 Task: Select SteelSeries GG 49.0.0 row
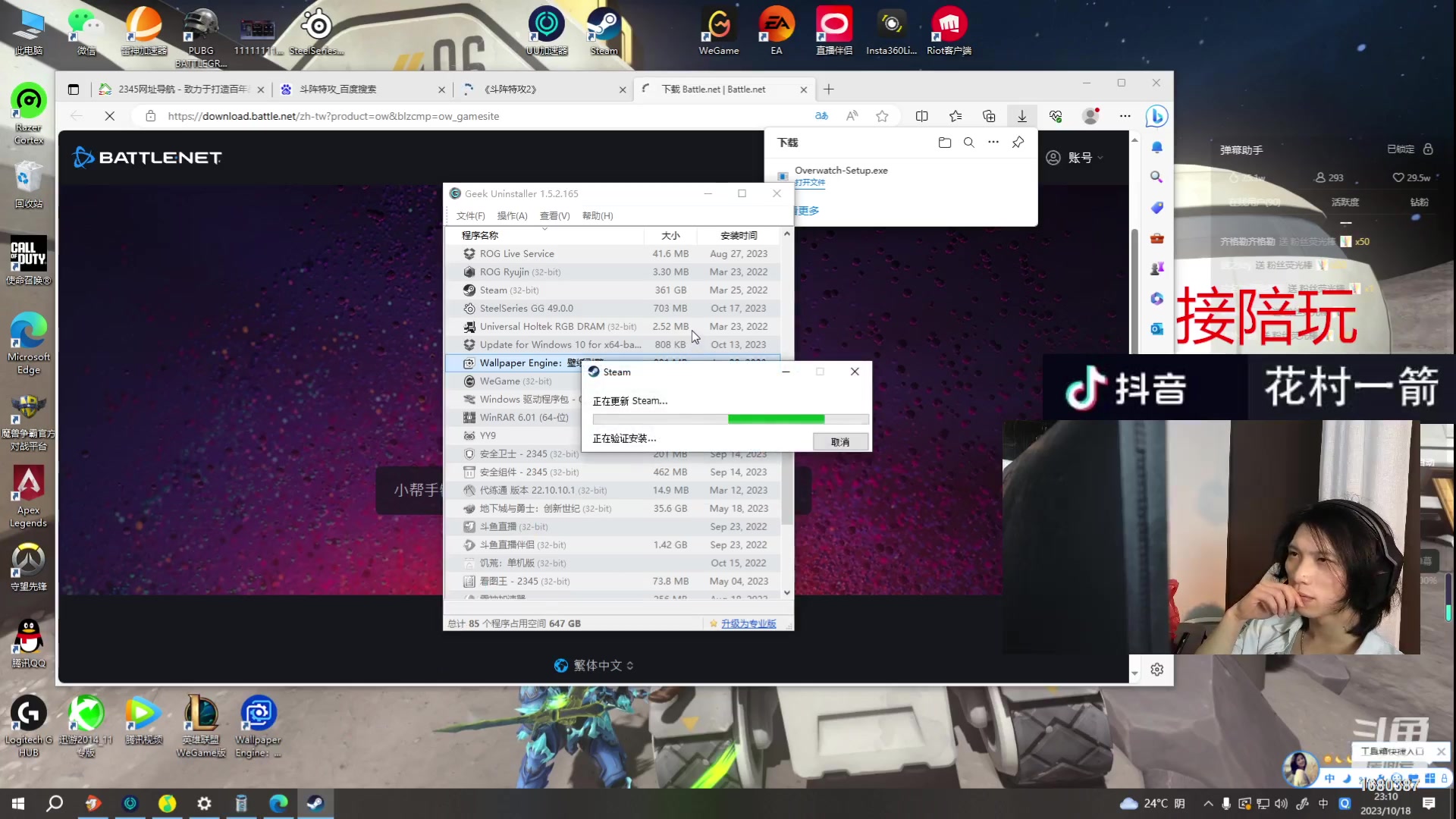coord(613,309)
